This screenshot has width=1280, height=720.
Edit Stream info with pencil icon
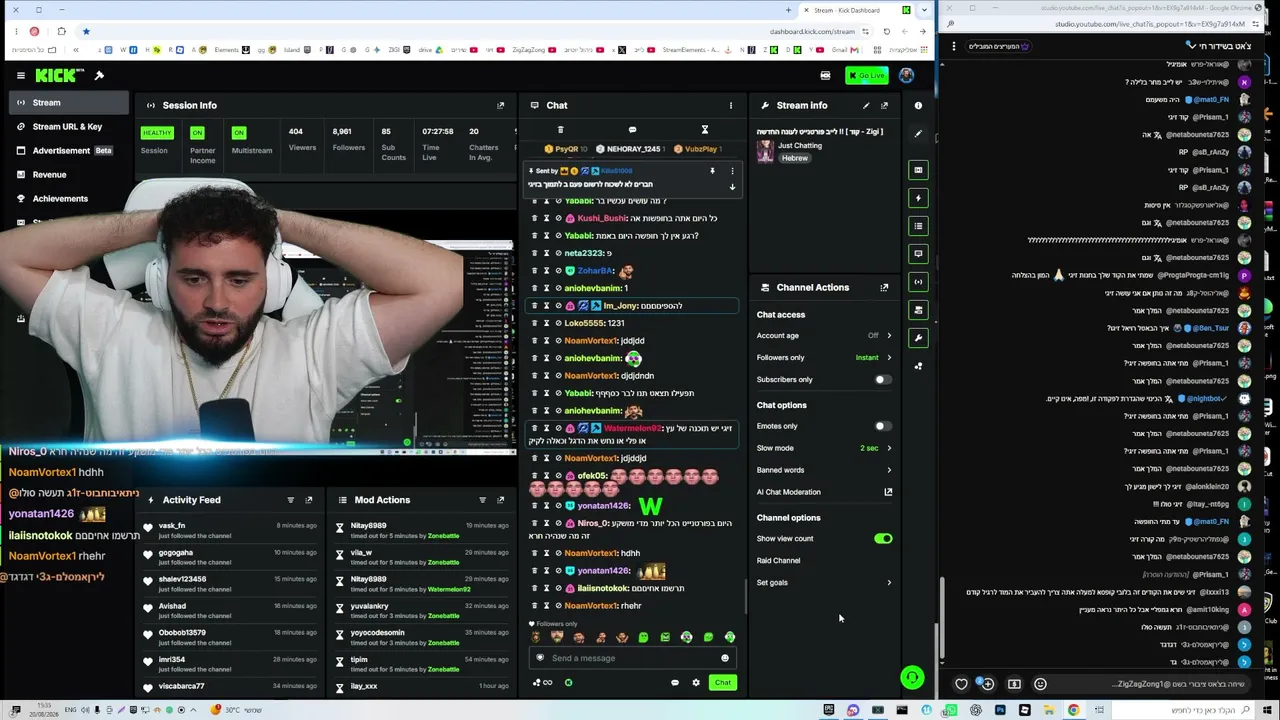[866, 105]
